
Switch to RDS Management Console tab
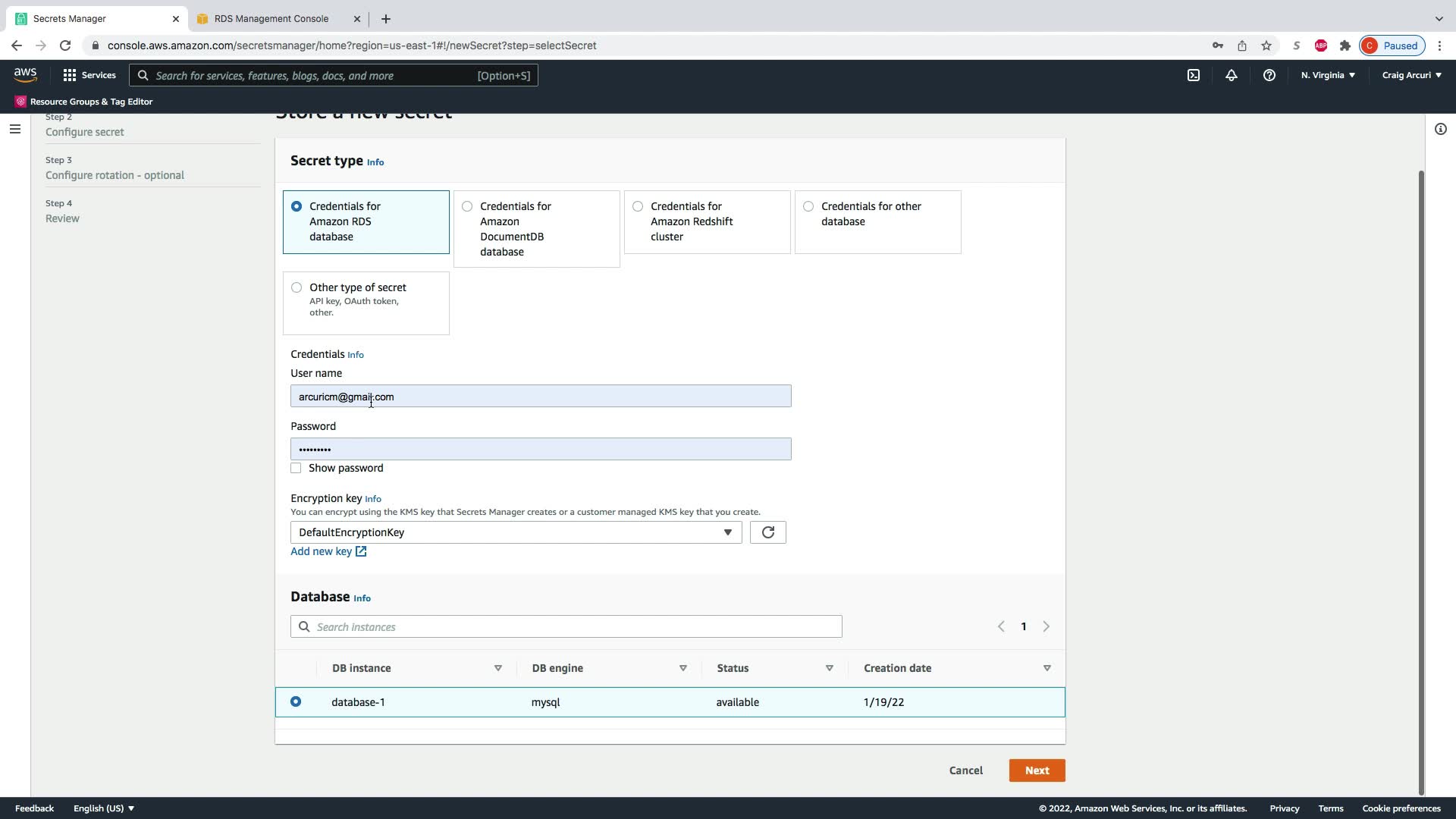(x=271, y=18)
